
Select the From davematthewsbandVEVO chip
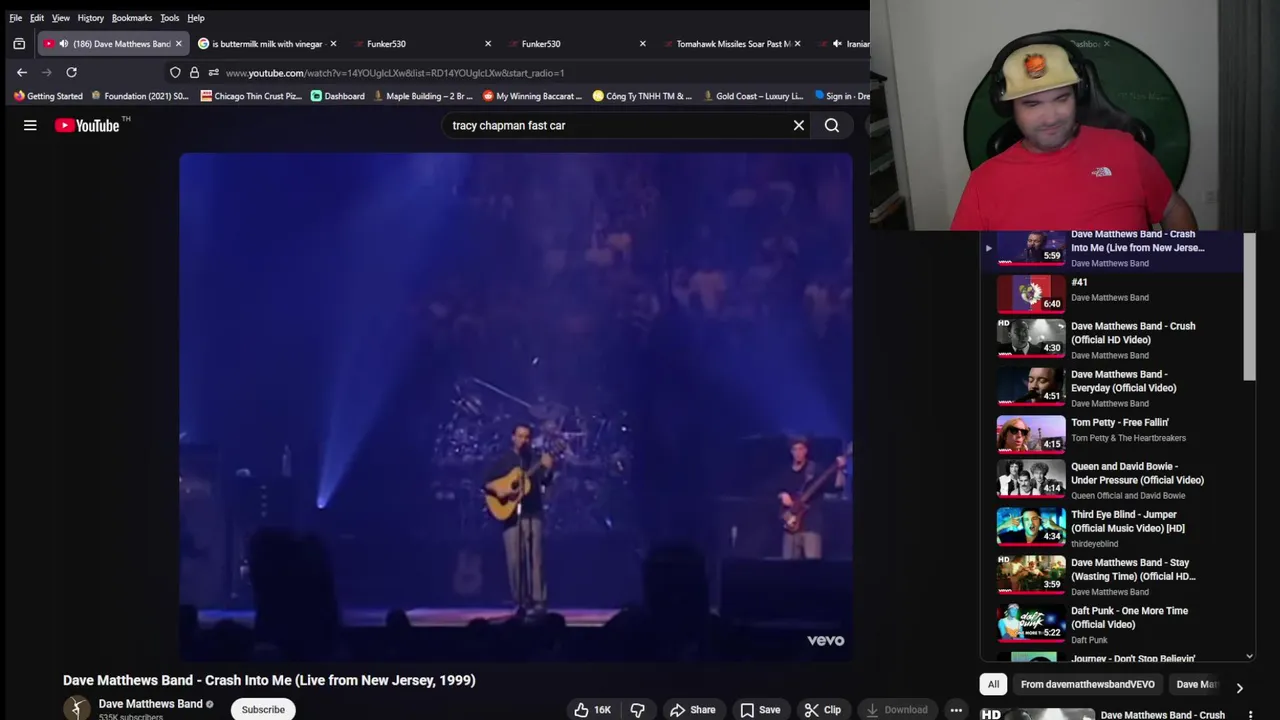click(x=1088, y=684)
